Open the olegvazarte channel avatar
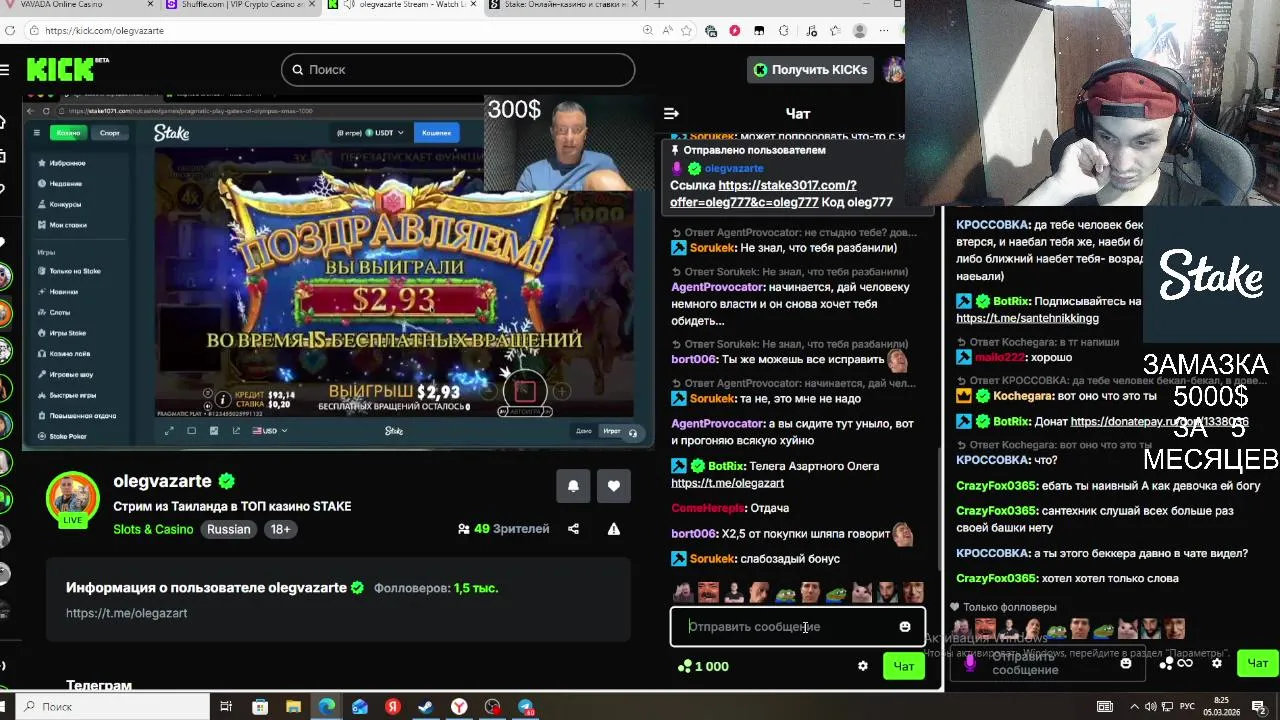1280x720 pixels. 73,498
